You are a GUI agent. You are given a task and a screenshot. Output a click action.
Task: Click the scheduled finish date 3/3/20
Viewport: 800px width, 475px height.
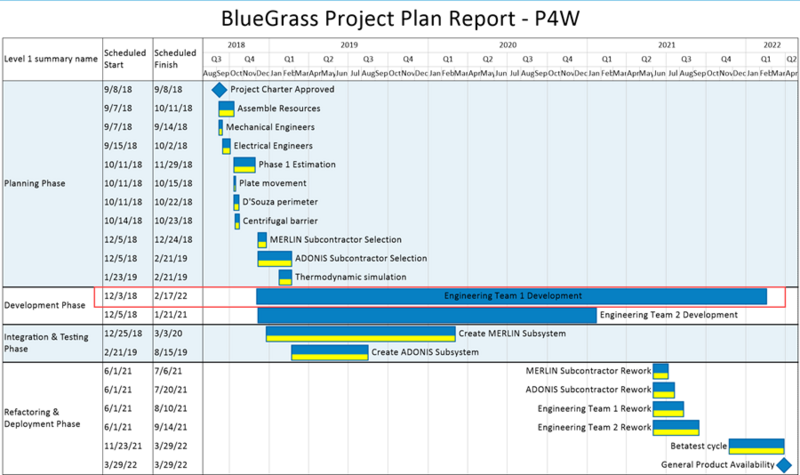point(168,334)
